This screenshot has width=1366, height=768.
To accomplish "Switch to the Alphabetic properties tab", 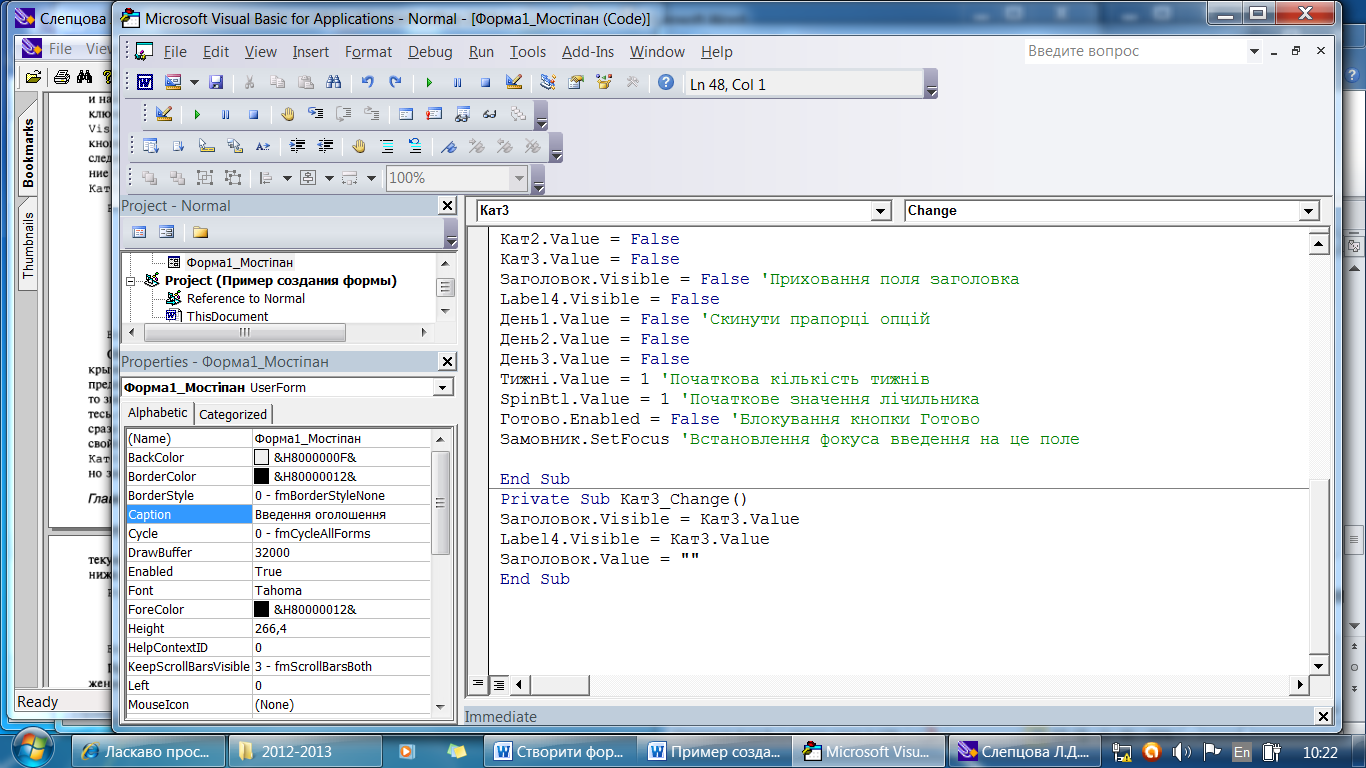I will click(x=157, y=413).
